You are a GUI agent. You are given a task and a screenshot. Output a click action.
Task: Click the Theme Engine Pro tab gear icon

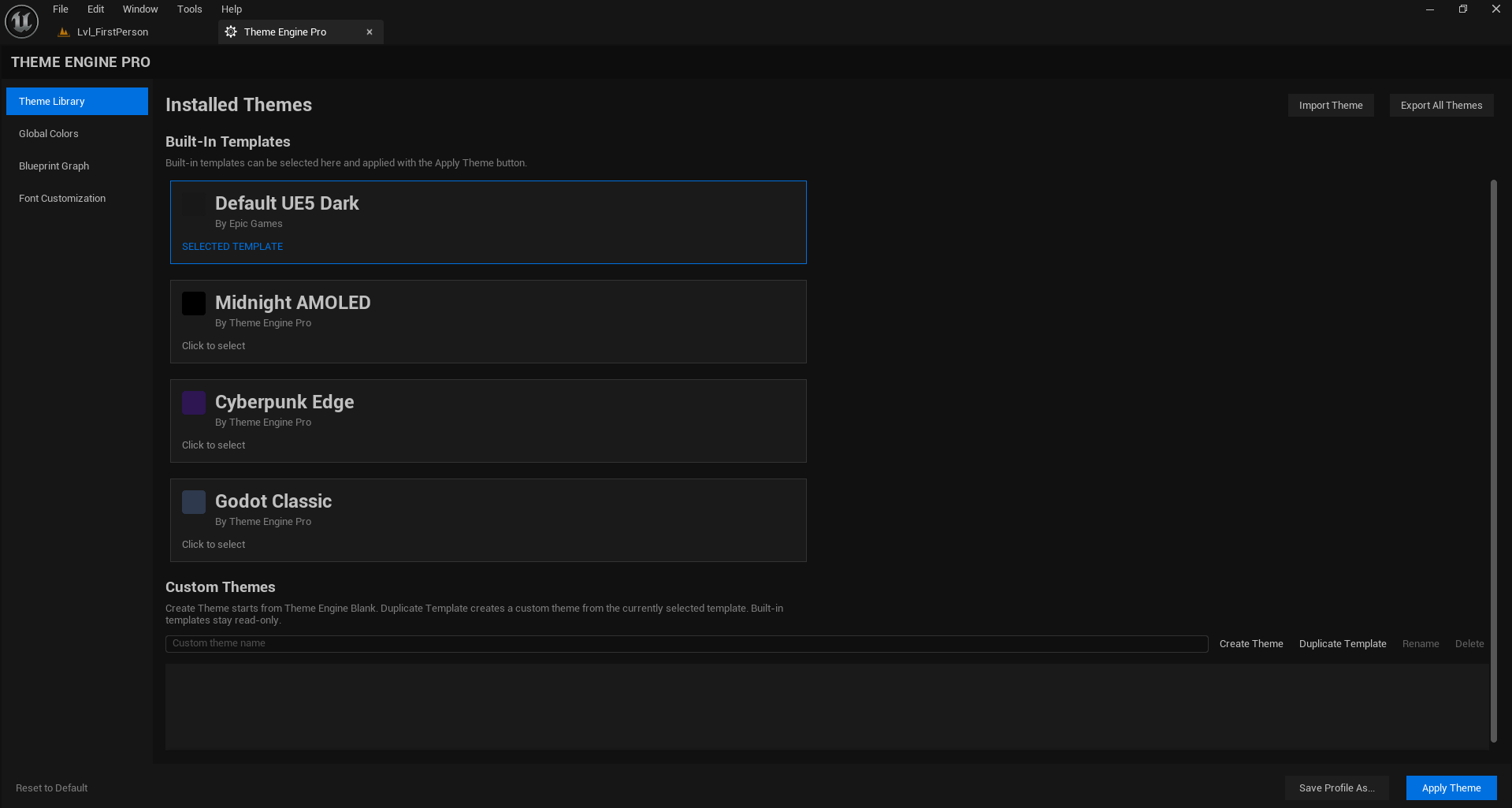[231, 32]
